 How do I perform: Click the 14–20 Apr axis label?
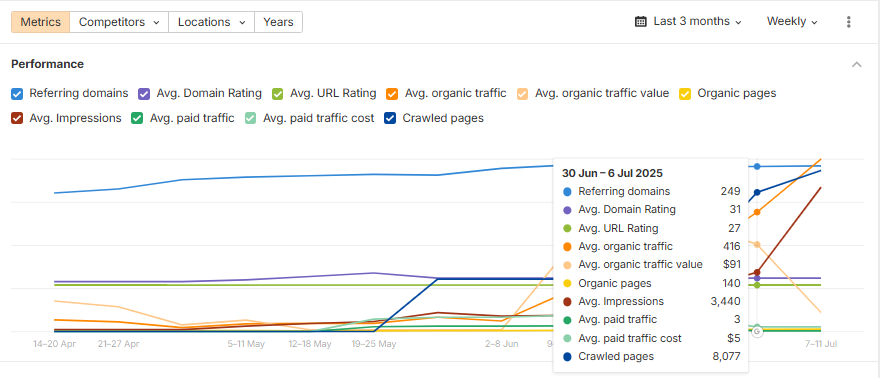pos(54,344)
